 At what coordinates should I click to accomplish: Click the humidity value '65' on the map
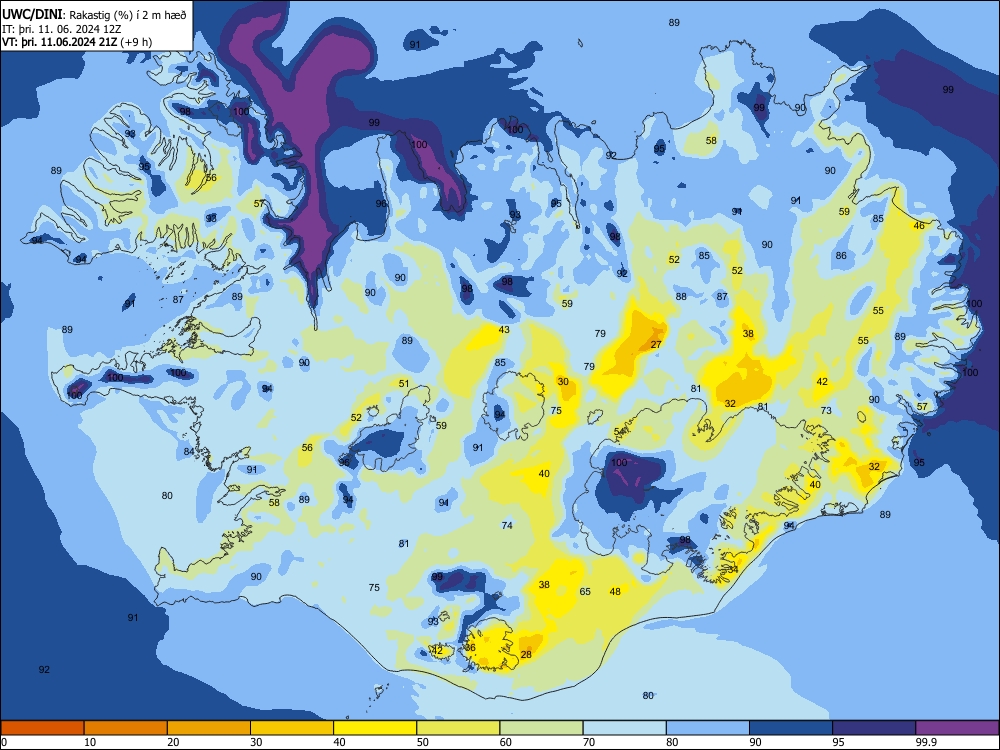point(585,592)
